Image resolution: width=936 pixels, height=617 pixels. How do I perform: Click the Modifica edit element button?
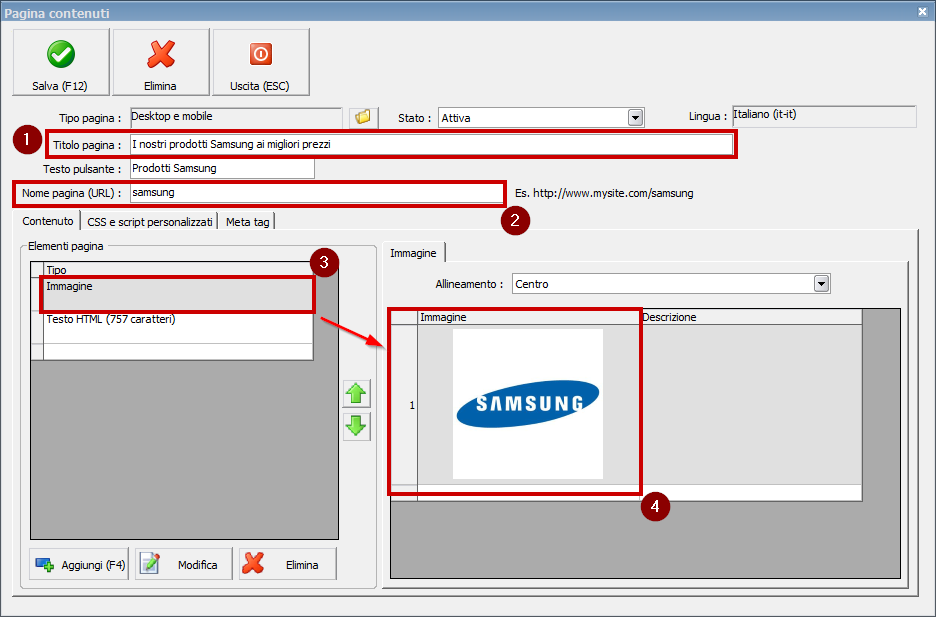[x=183, y=564]
